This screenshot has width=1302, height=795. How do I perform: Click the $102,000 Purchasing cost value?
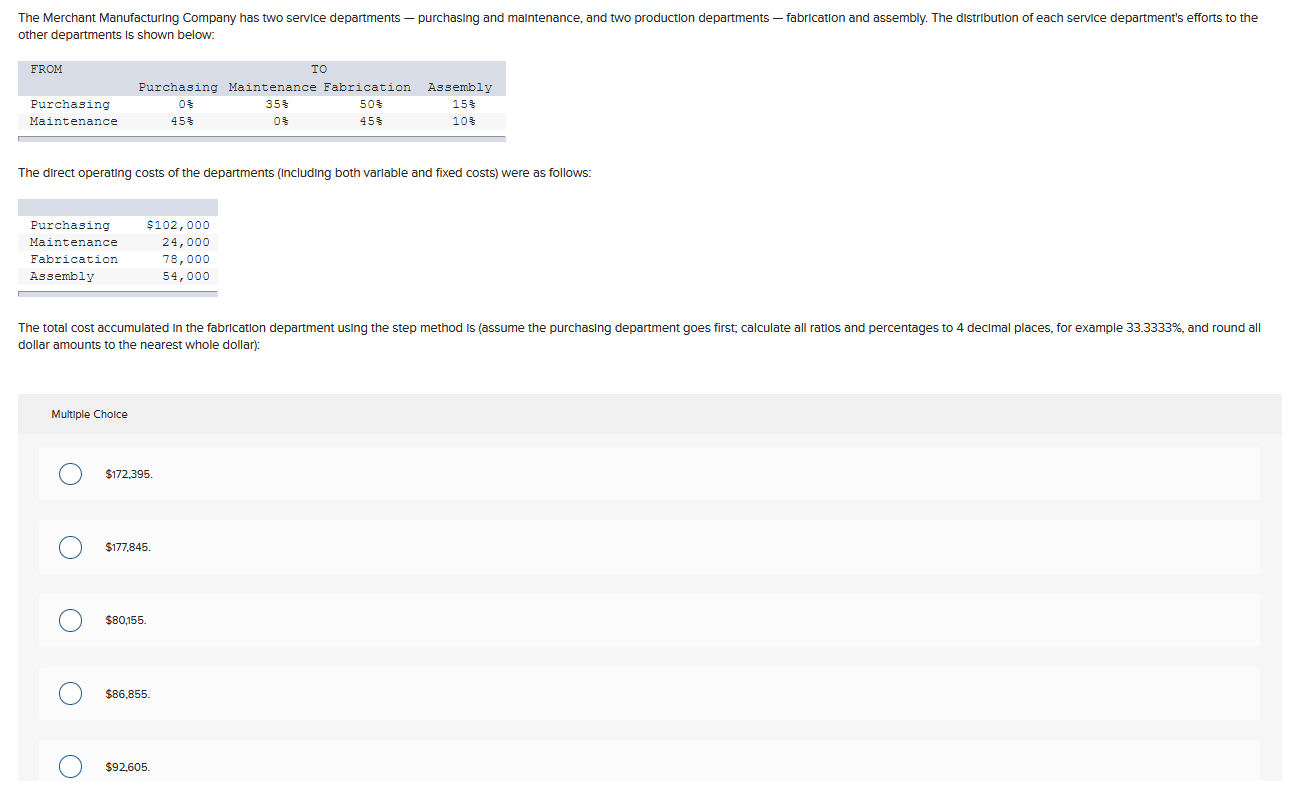[177, 225]
